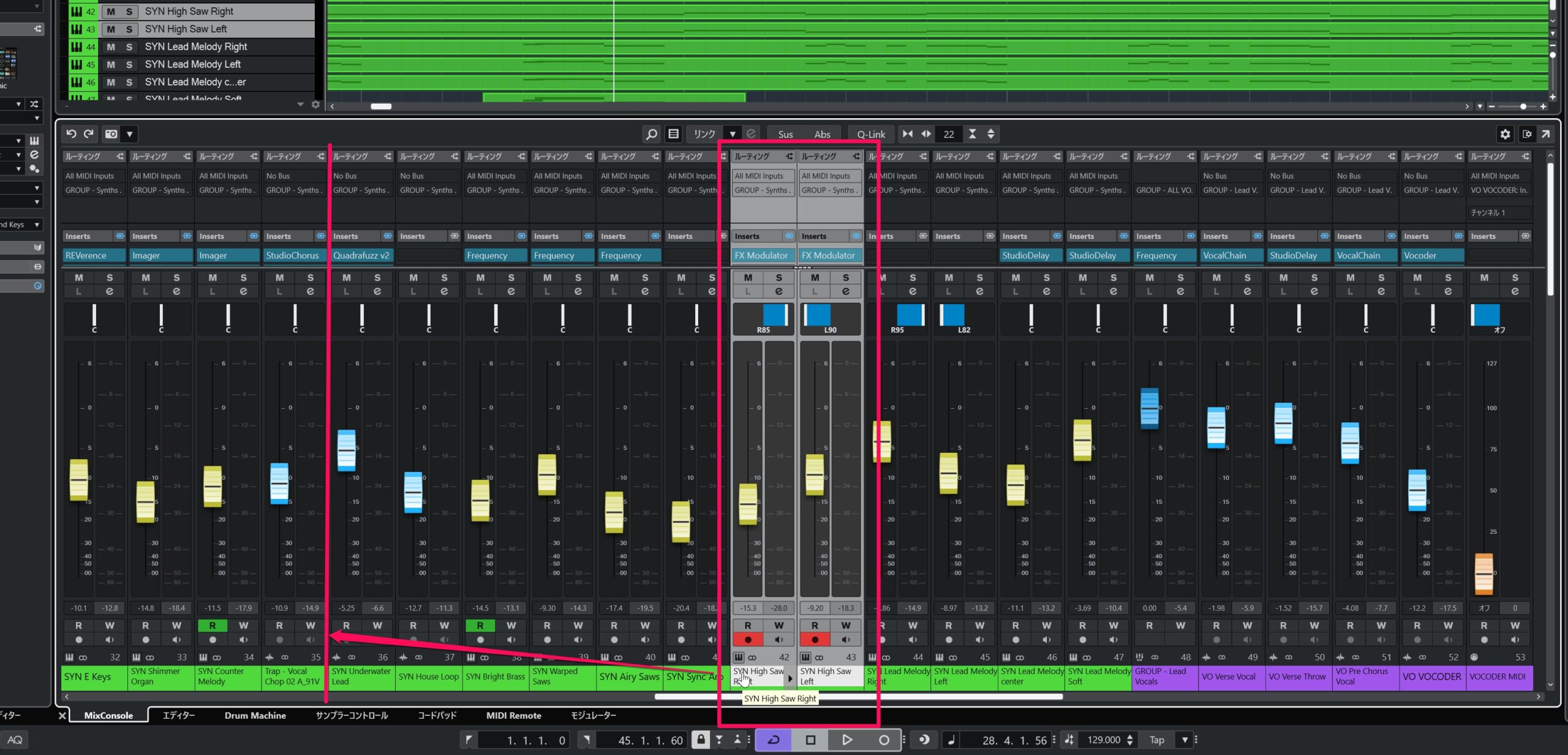1568x755 pixels.
Task: Open the link group dropdown arrow
Action: [x=733, y=134]
